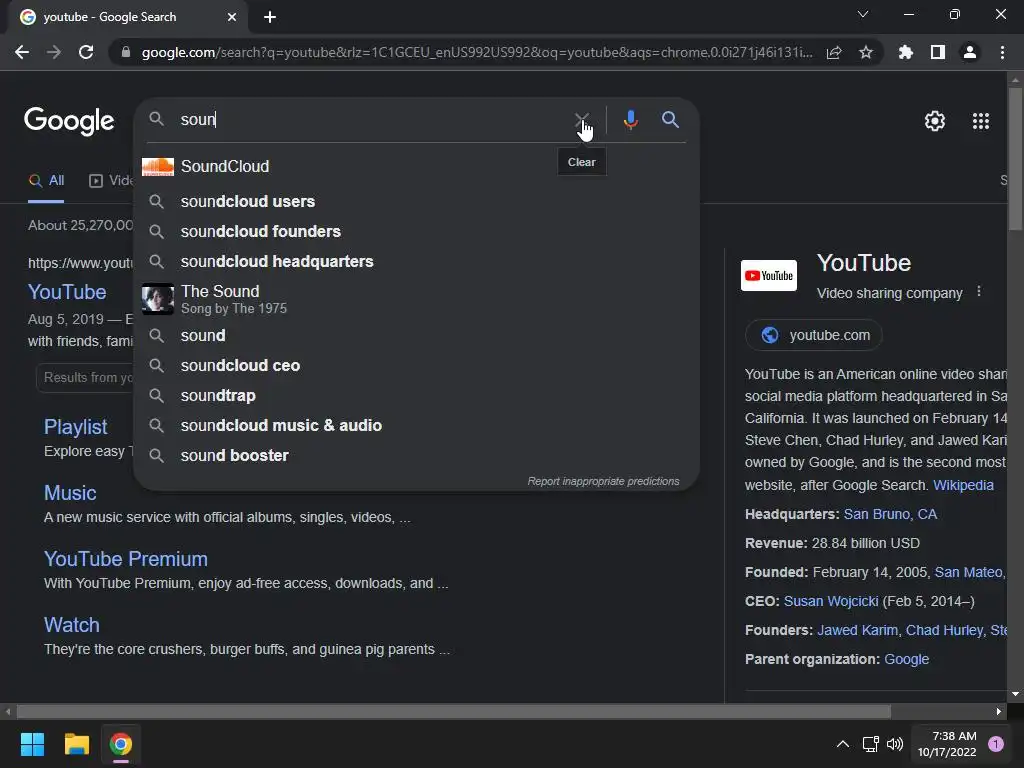Open the Playlist sitelink
The height and width of the screenshot is (768, 1024).
tap(76, 427)
